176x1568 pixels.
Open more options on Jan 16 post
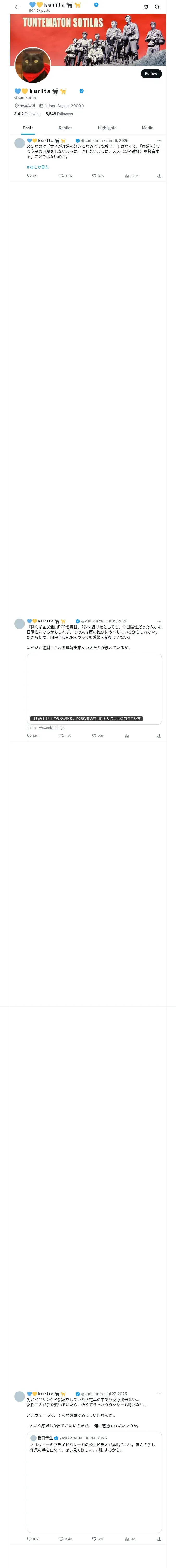[x=159, y=141]
